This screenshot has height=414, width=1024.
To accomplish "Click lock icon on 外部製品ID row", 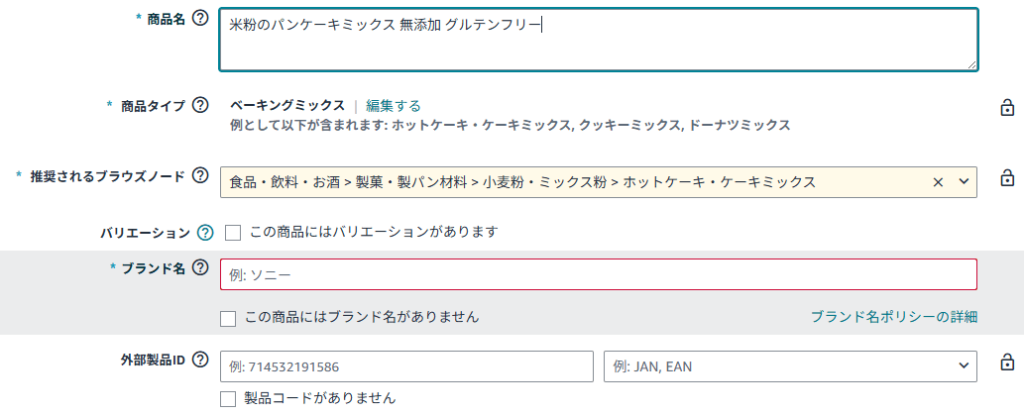I will (1007, 361).
